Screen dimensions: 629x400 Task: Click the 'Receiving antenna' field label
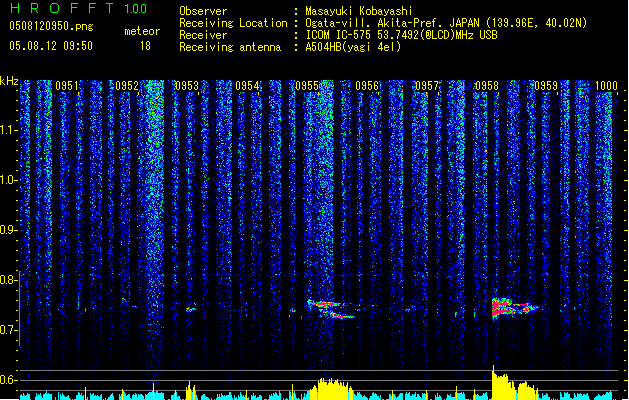230,47
